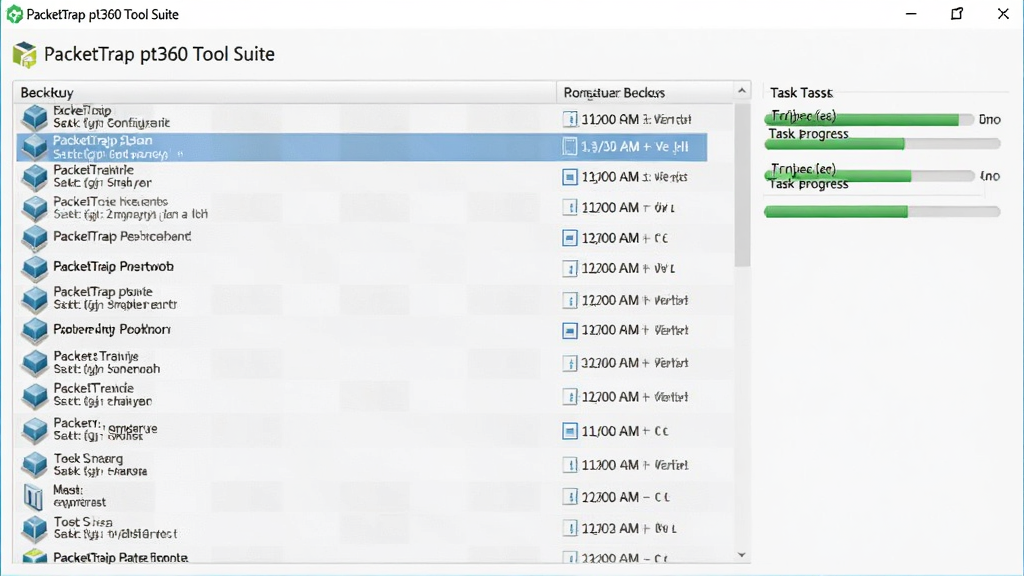
Task: Toggle the checkbox in Proberedny Pooknorı row
Action: 570,330
